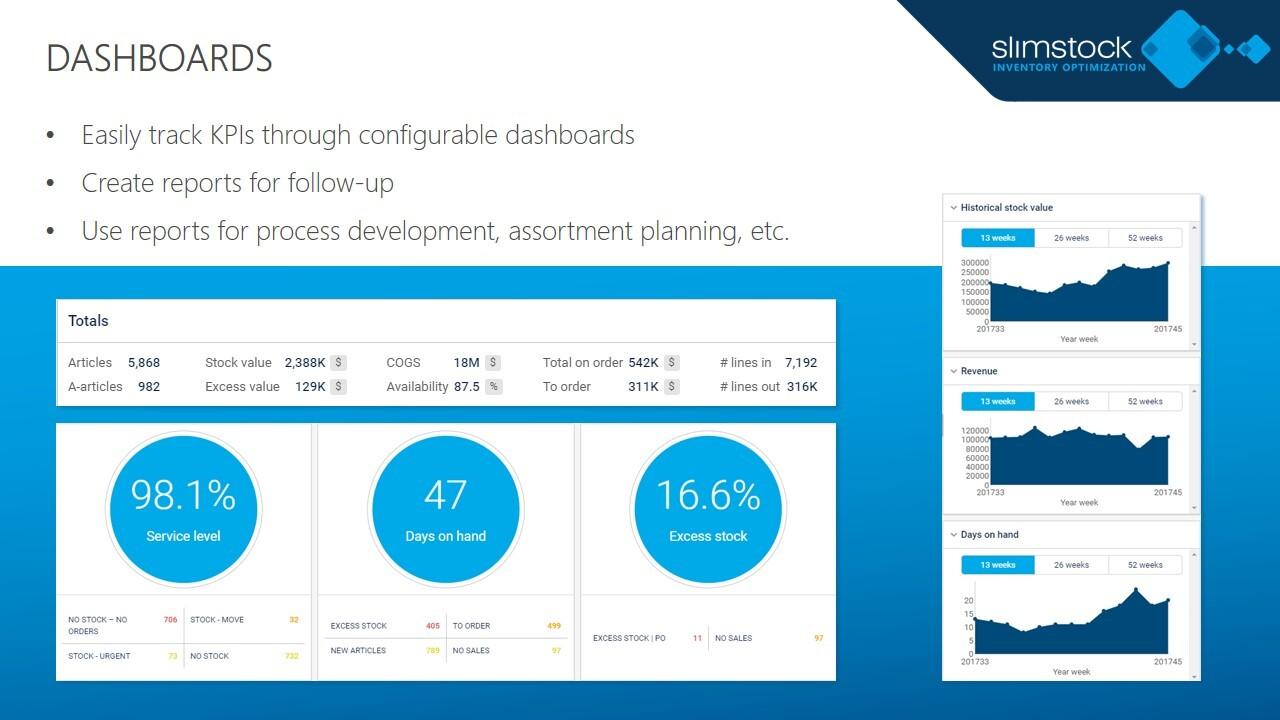Click the 47 Days on hand circle
Image resolution: width=1280 pixels, height=720 pixels.
(x=445, y=508)
